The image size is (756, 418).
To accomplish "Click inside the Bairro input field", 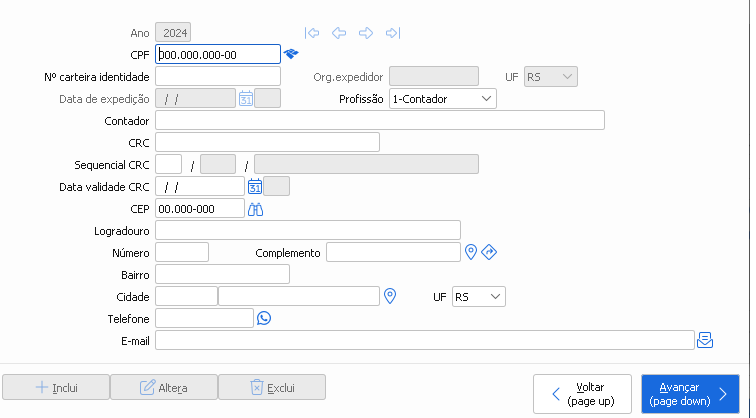I will [222, 274].
